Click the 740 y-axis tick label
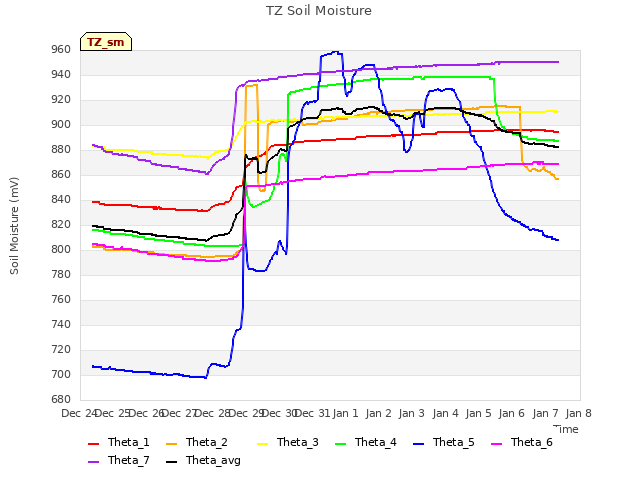640x480 pixels. point(61,324)
